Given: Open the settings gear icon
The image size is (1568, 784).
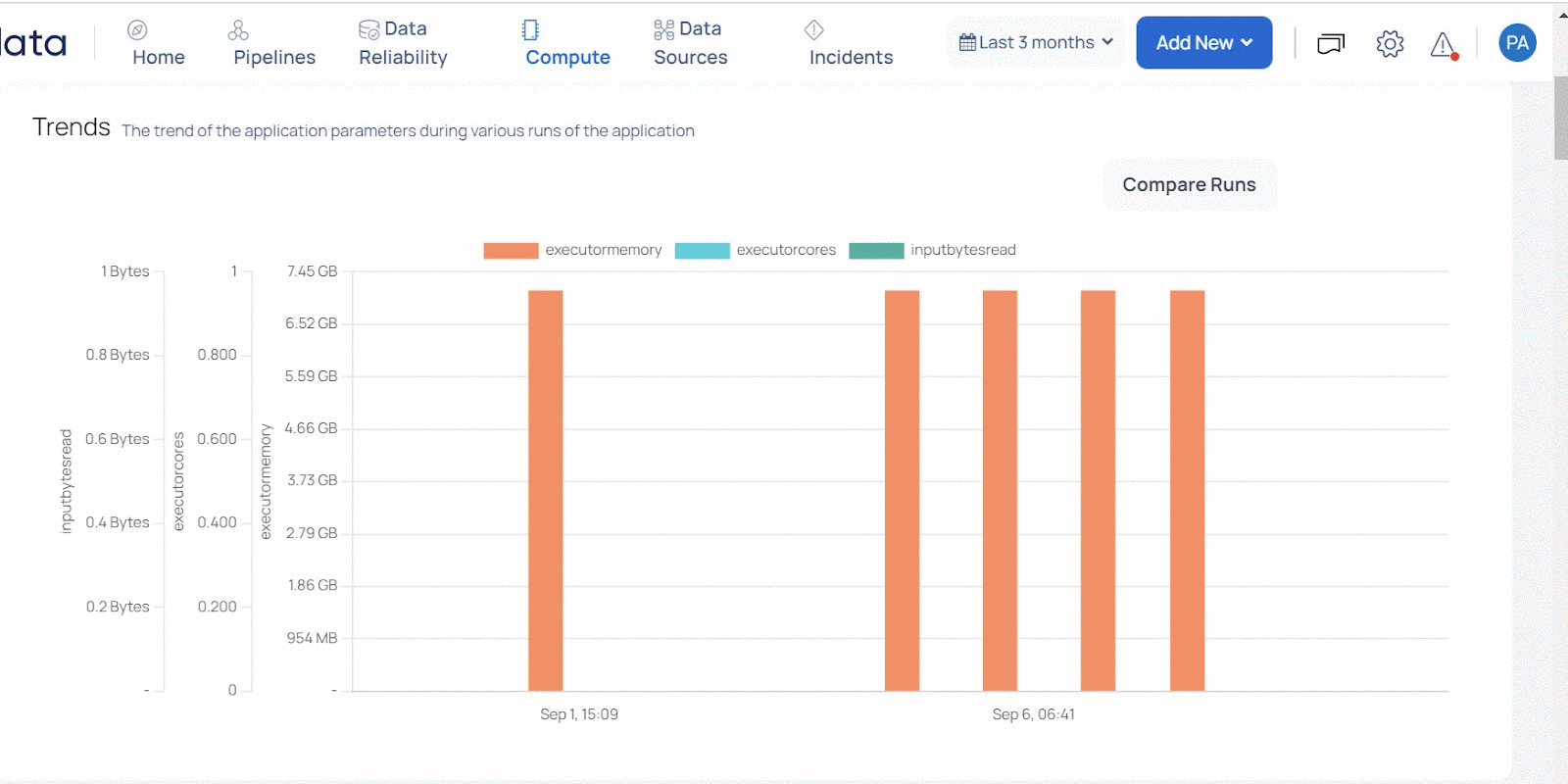Looking at the screenshot, I should (x=1390, y=43).
